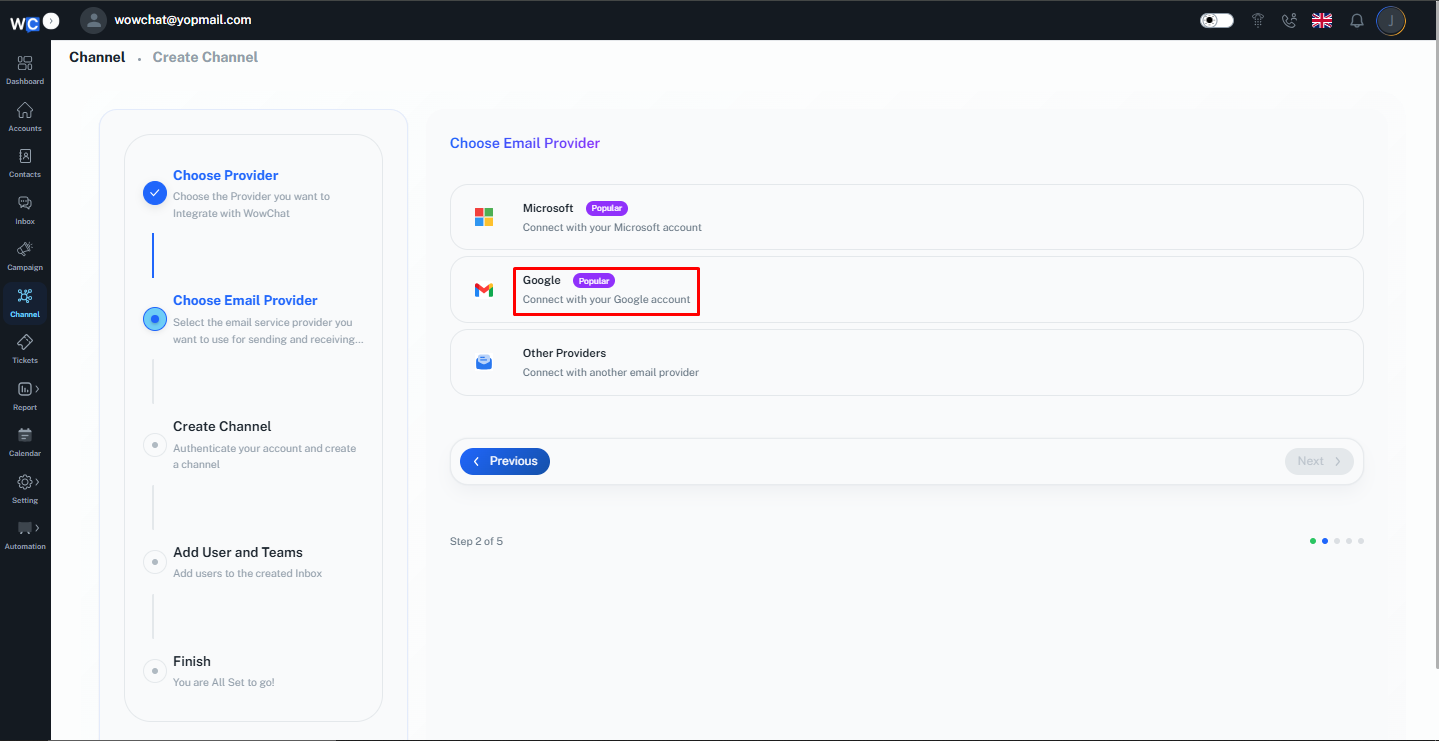
Task: Click the shower-head icon in the top bar
Action: pyautogui.click(x=1259, y=20)
